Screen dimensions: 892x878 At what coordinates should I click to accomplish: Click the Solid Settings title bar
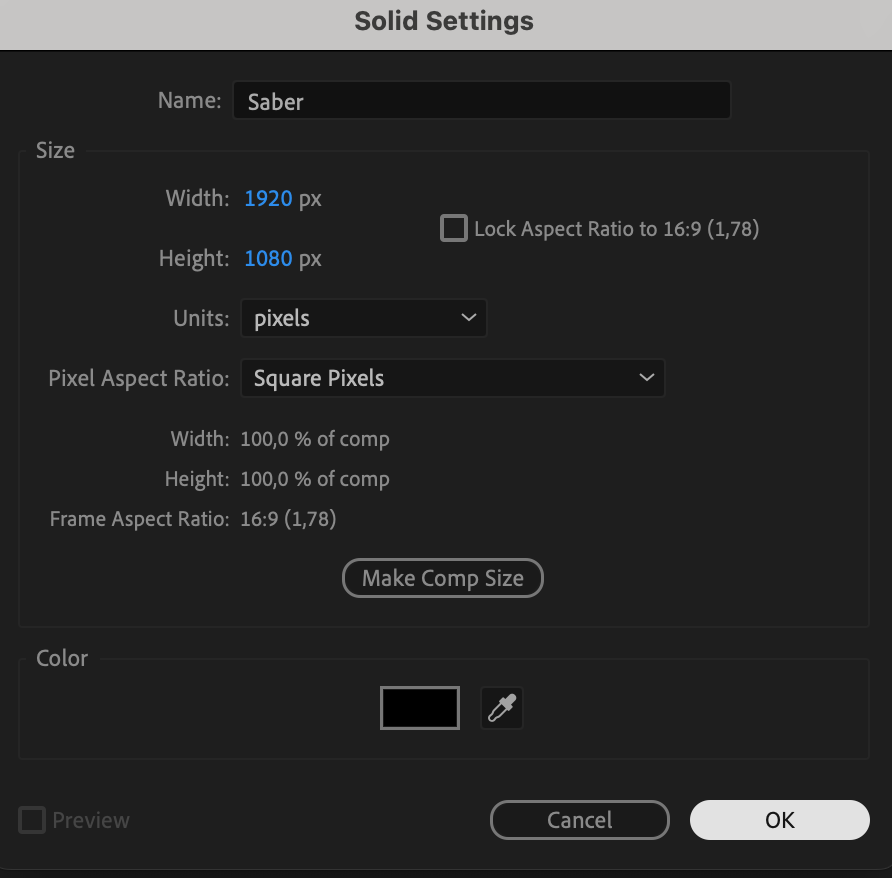pos(444,21)
